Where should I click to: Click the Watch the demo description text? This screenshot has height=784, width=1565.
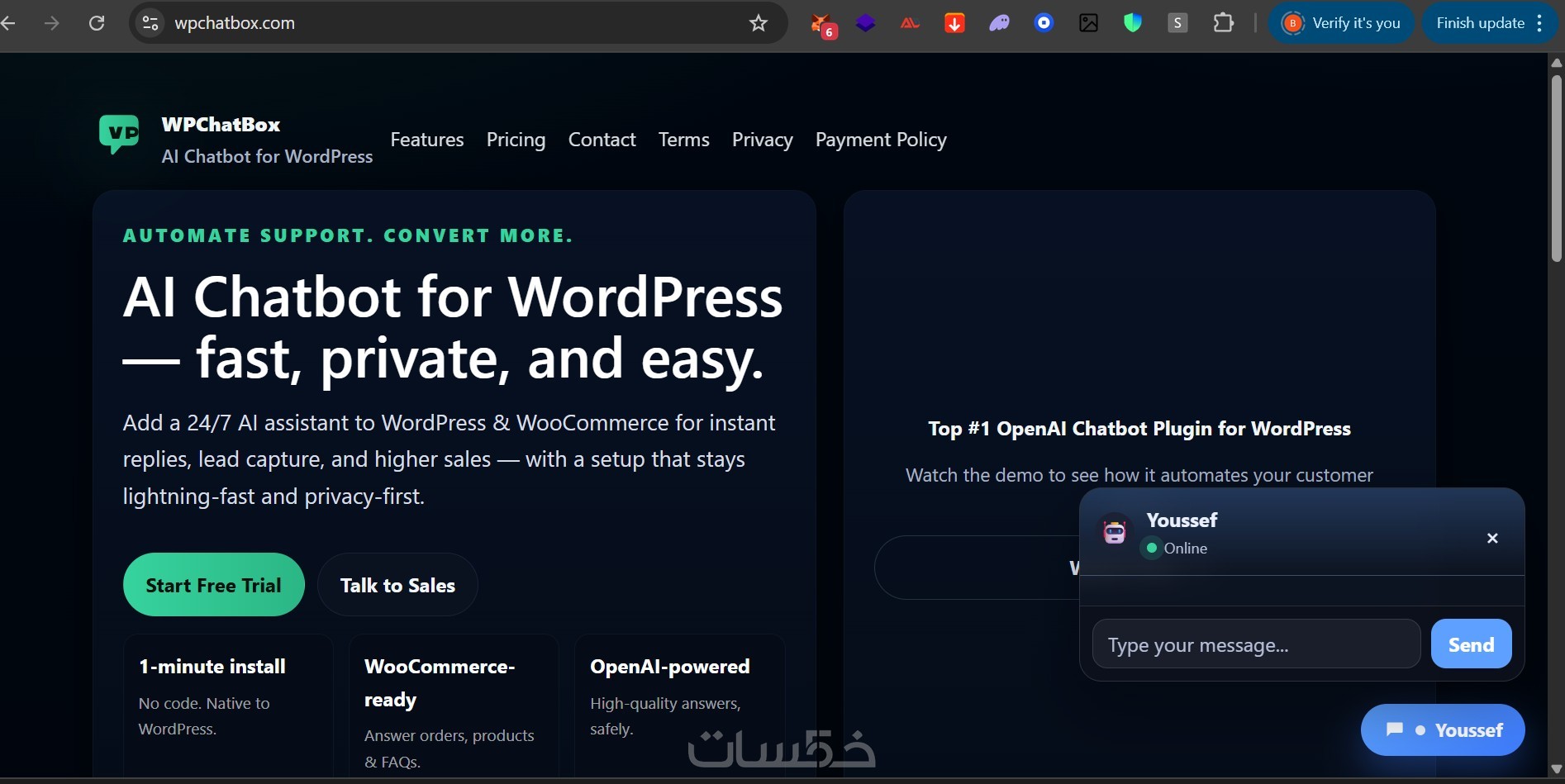pos(1139,475)
